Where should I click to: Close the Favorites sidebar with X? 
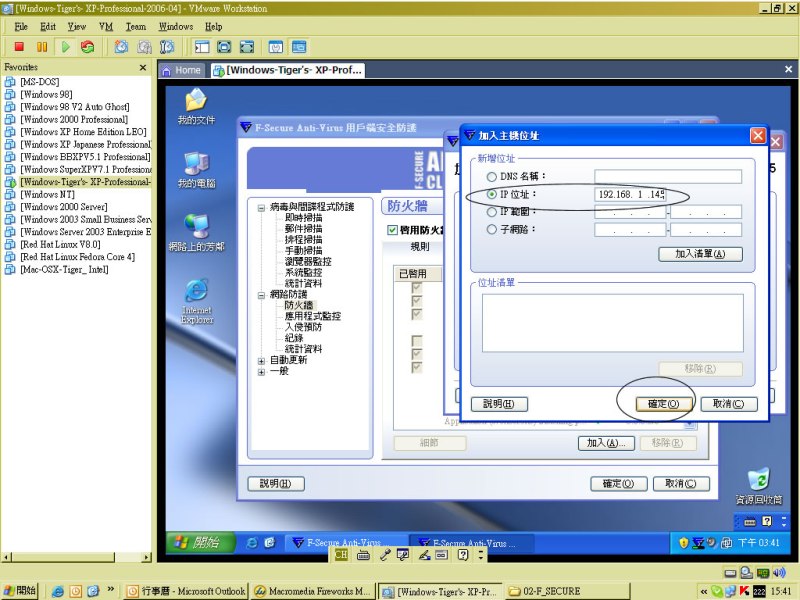[x=142, y=68]
